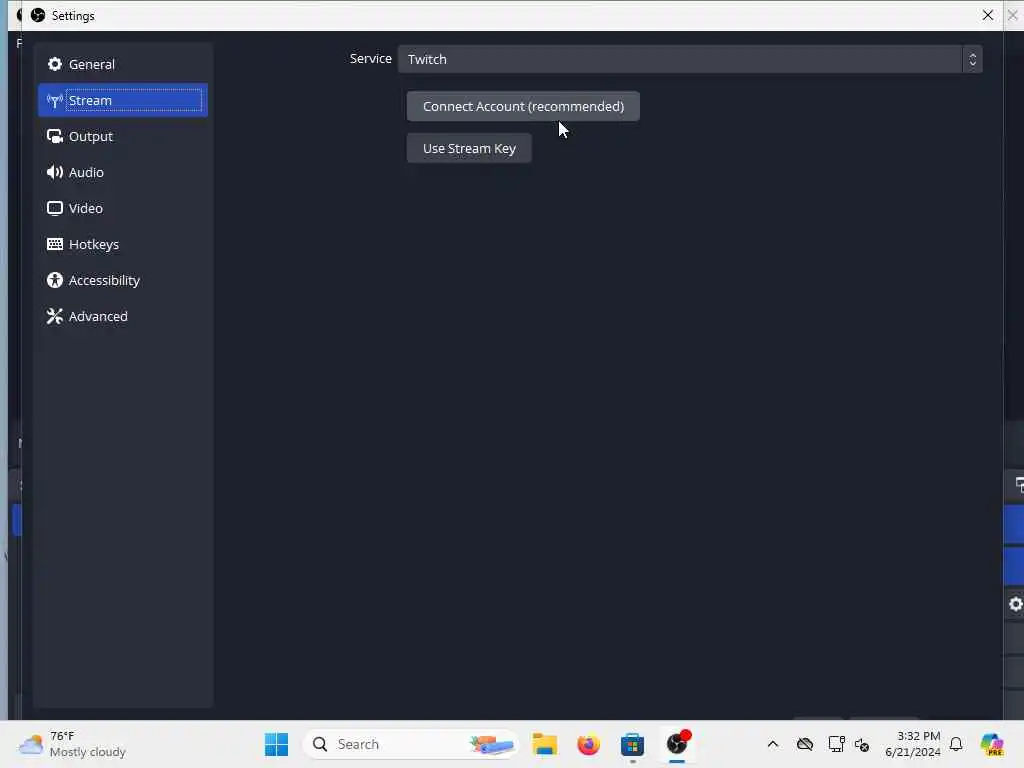The width and height of the screenshot is (1024, 768).
Task: Click the OBS logo in Settings title bar
Action: (x=39, y=15)
